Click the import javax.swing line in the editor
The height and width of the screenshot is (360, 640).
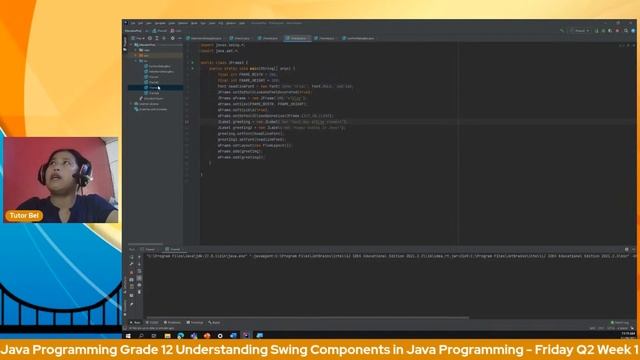pos(223,45)
